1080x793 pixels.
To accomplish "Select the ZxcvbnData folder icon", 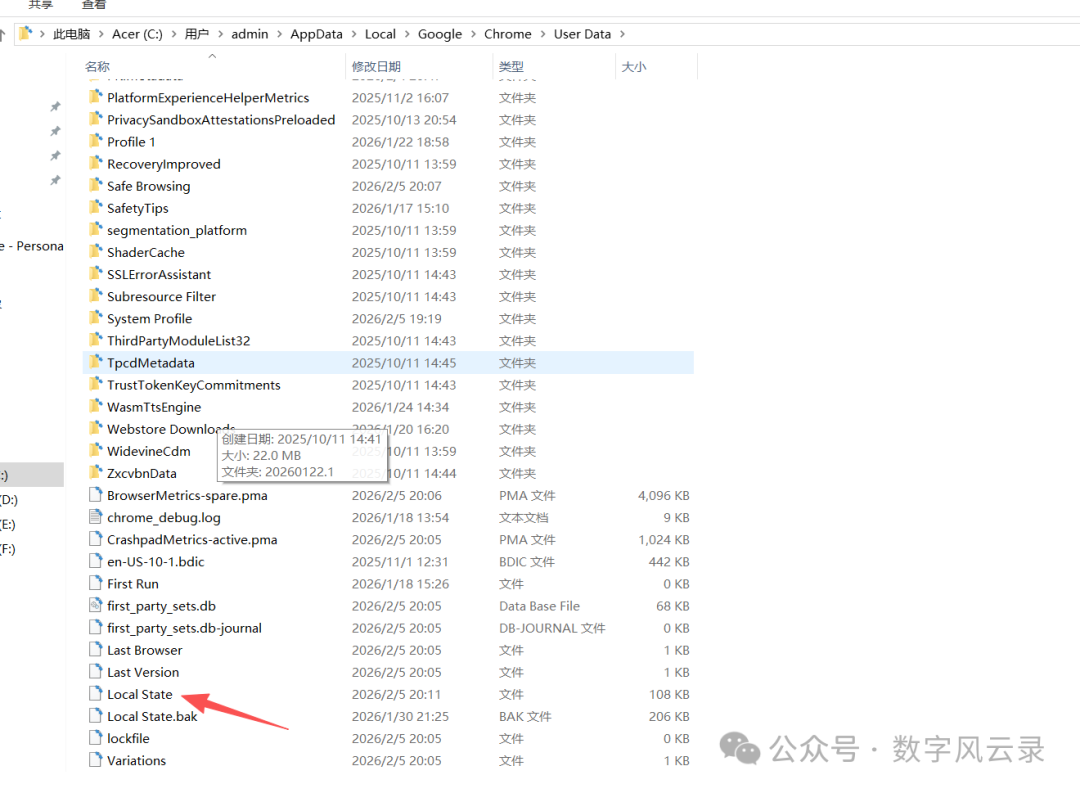I will [95, 472].
